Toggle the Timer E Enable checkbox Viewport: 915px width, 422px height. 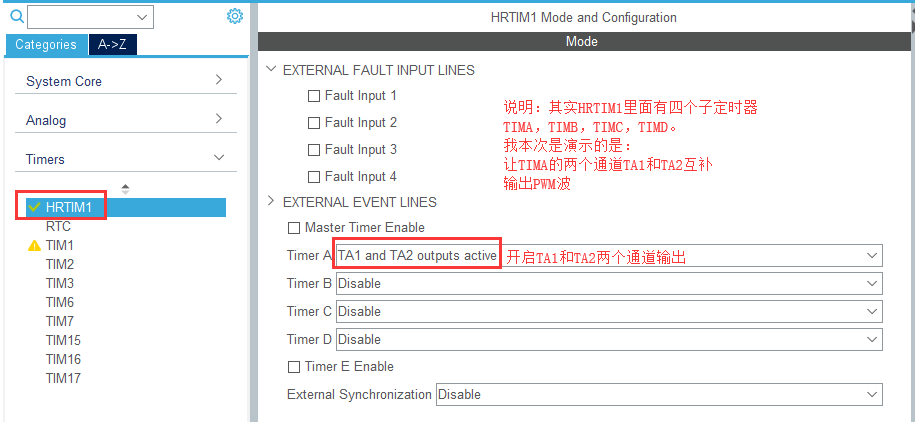coord(294,367)
